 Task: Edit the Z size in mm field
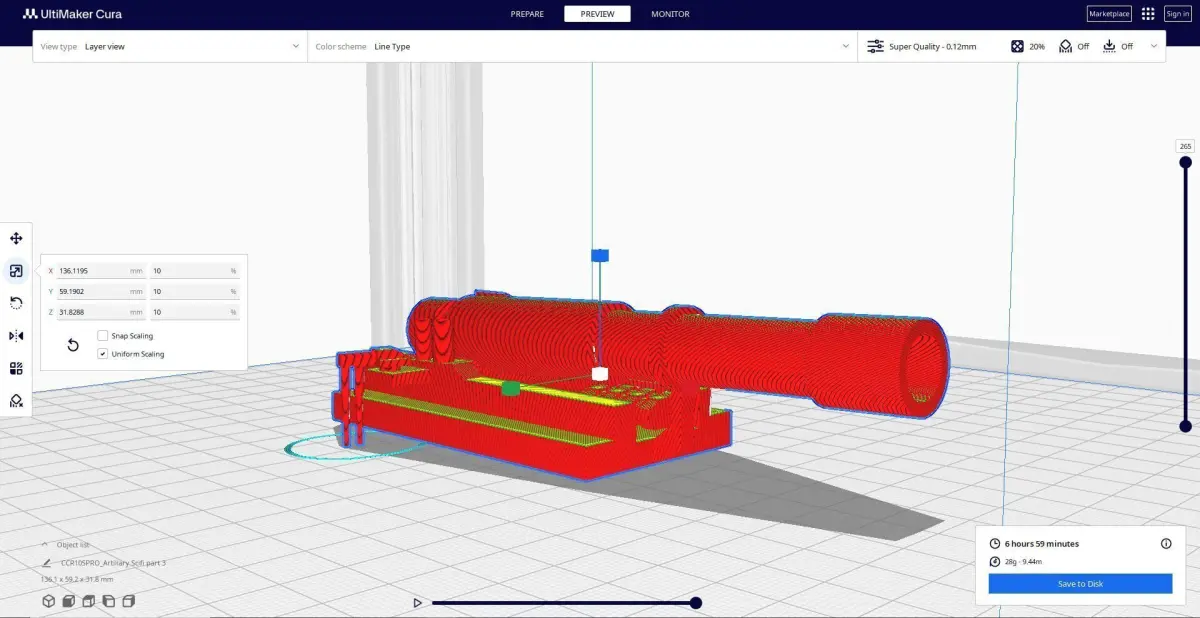pos(101,313)
